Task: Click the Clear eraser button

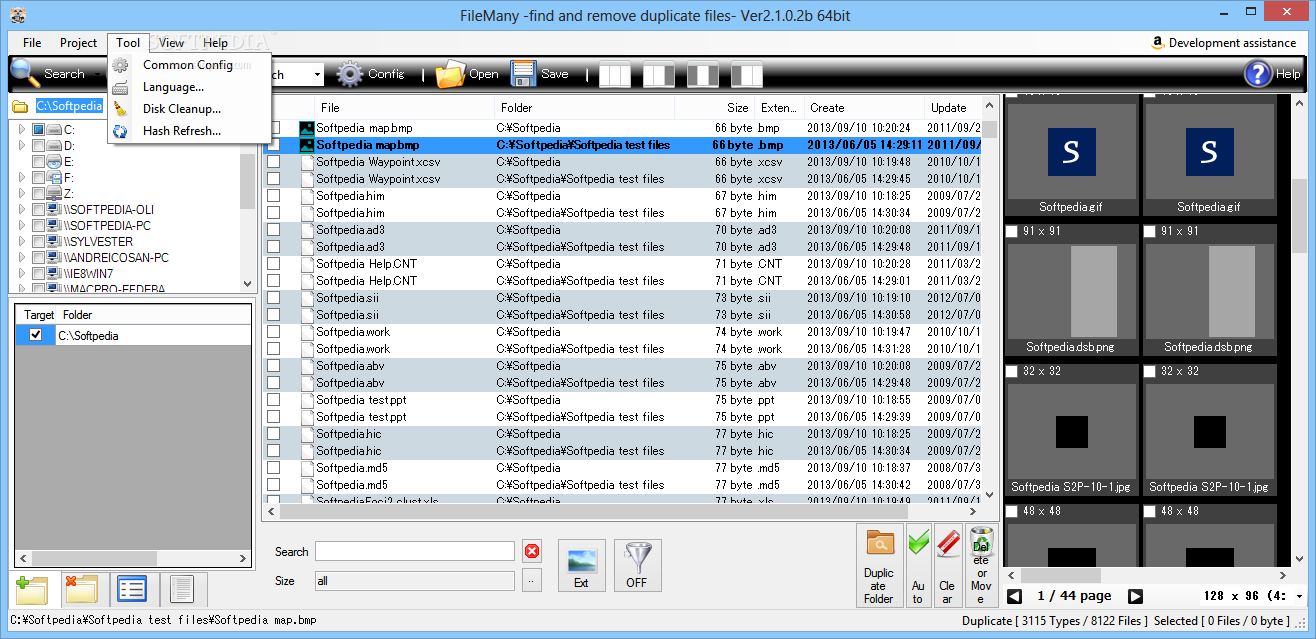Action: [x=948, y=566]
